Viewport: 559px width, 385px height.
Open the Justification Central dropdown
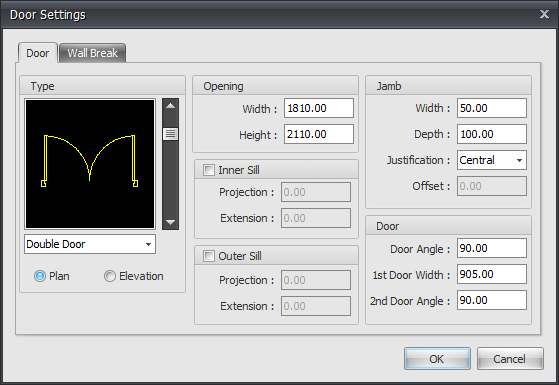[x=492, y=160]
